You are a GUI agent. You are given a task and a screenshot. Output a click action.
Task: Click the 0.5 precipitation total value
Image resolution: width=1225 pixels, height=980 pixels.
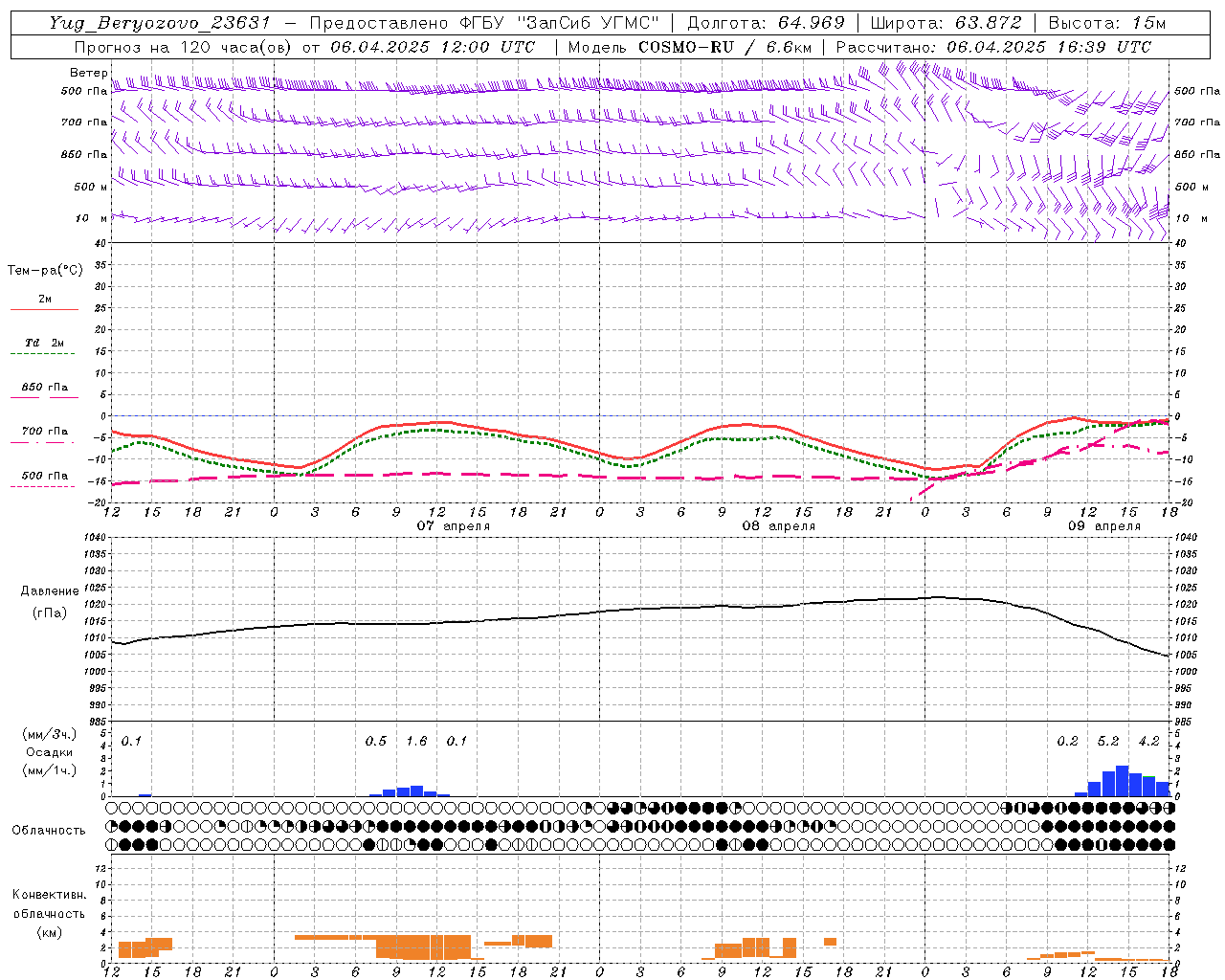click(x=376, y=742)
